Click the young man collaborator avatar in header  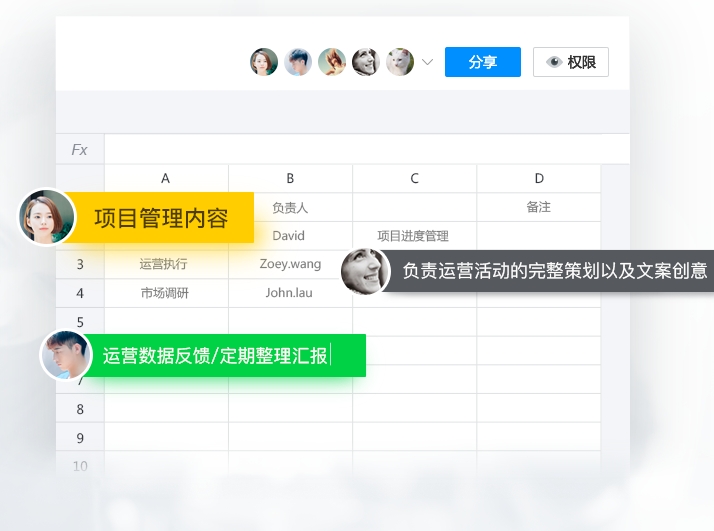click(298, 62)
